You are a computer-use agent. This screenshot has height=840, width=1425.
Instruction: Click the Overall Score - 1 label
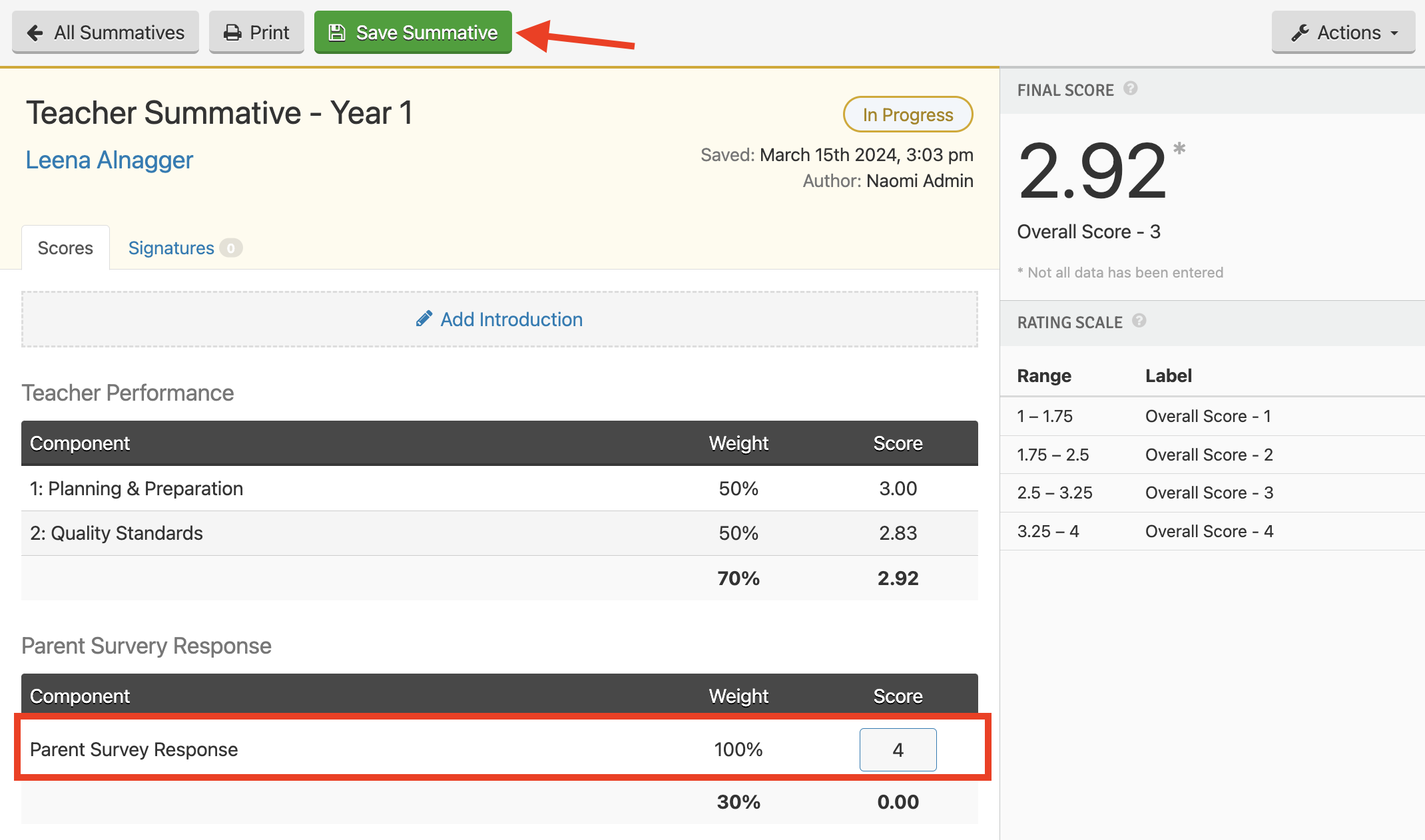point(1209,416)
